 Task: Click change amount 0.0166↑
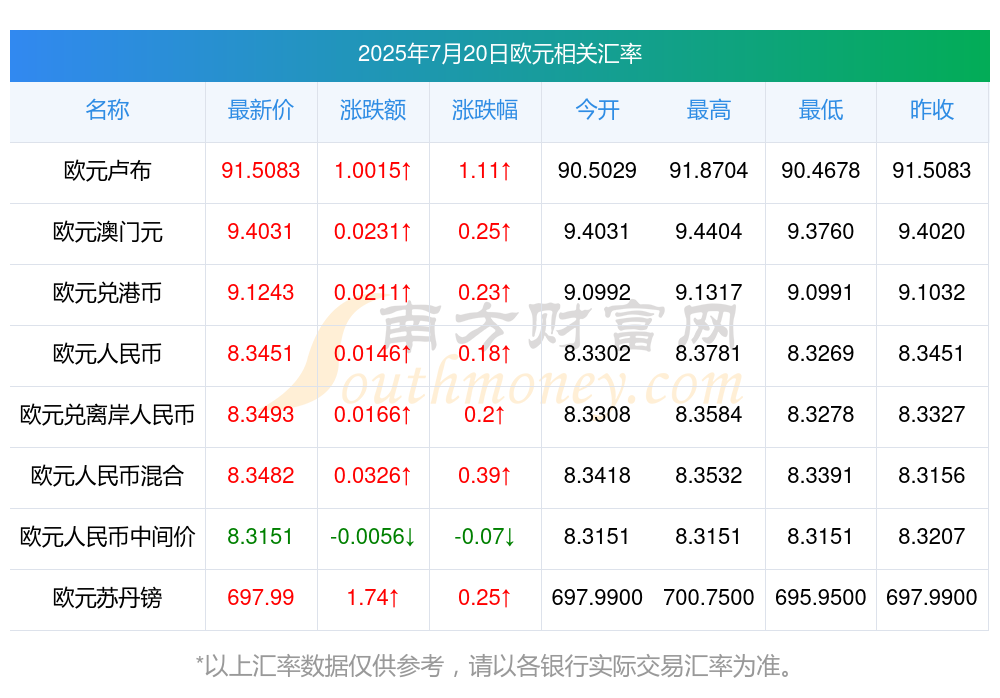[373, 414]
